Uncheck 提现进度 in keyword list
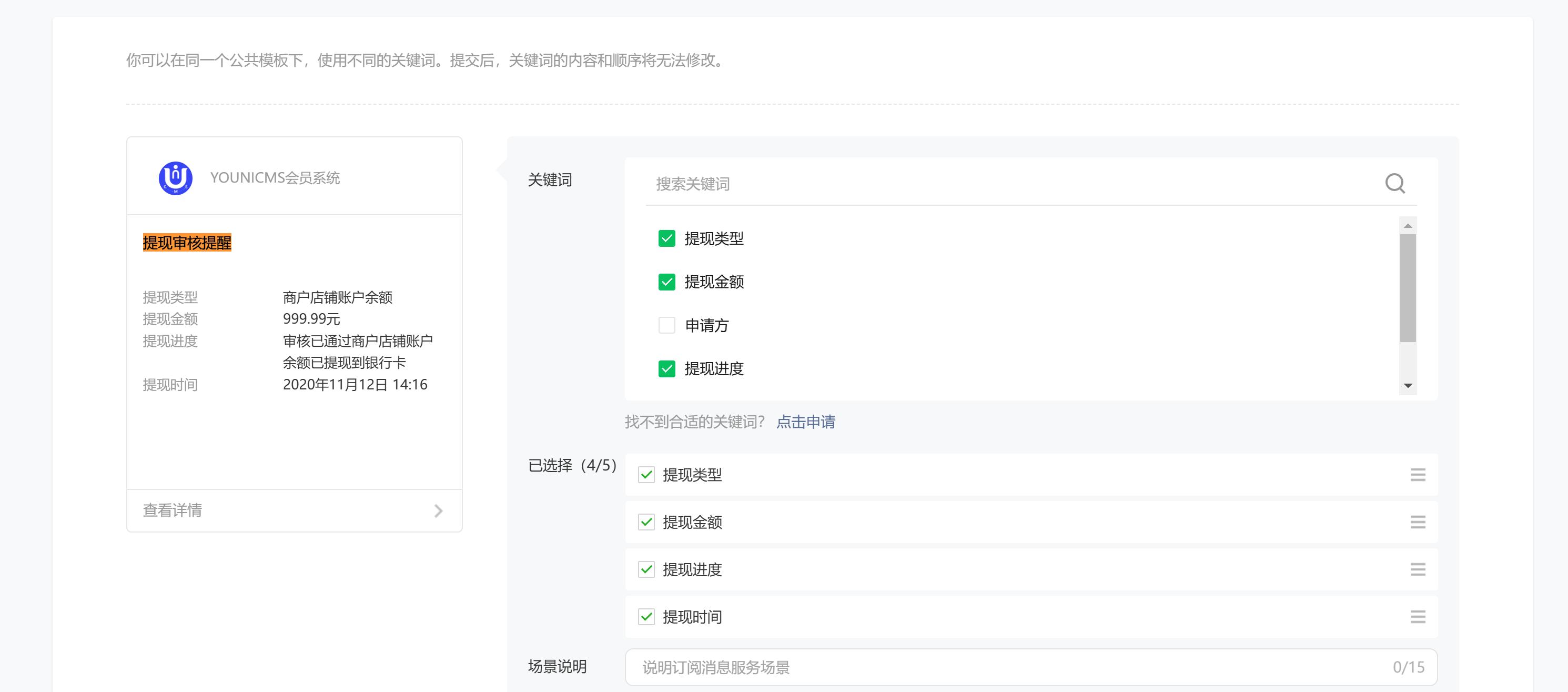 [666, 368]
